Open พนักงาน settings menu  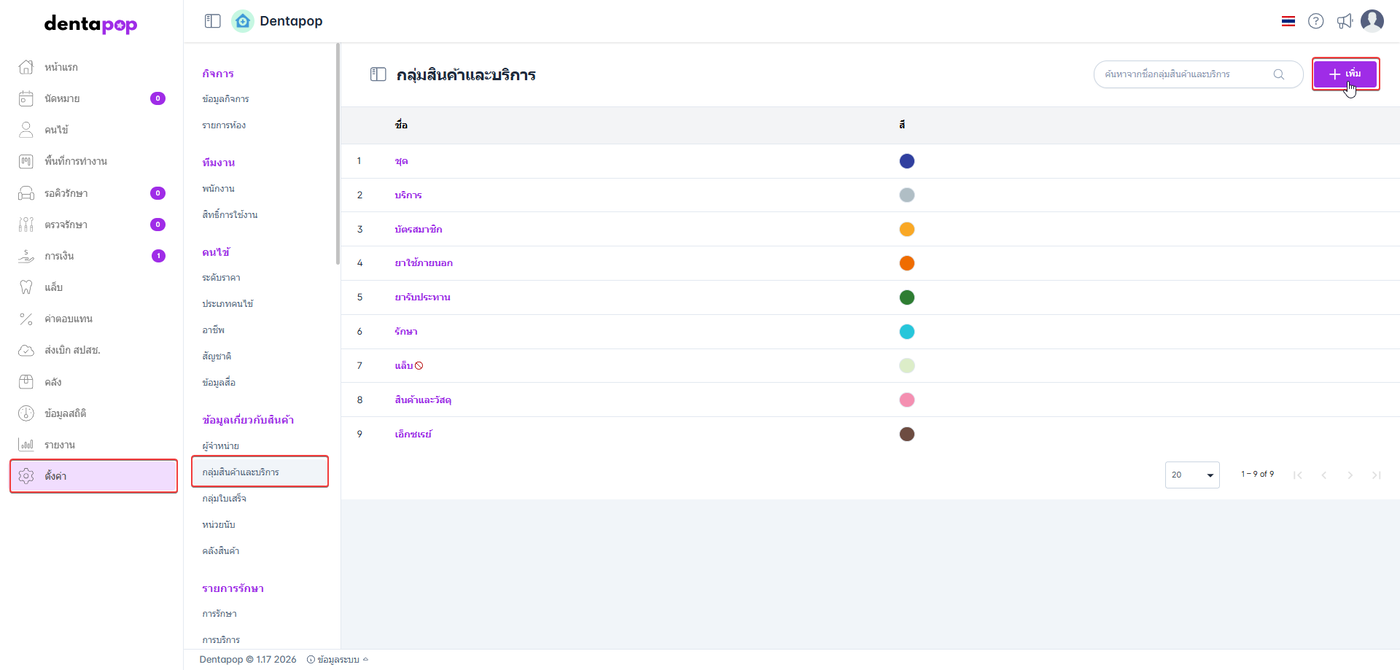click(218, 188)
